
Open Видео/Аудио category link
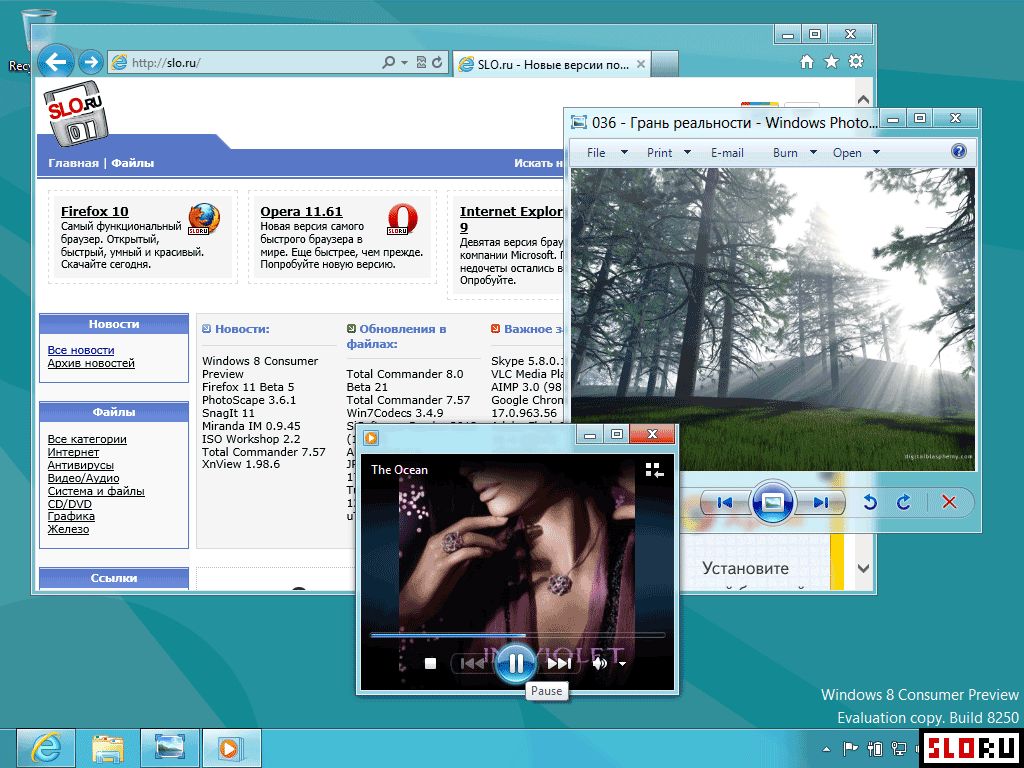(83, 478)
